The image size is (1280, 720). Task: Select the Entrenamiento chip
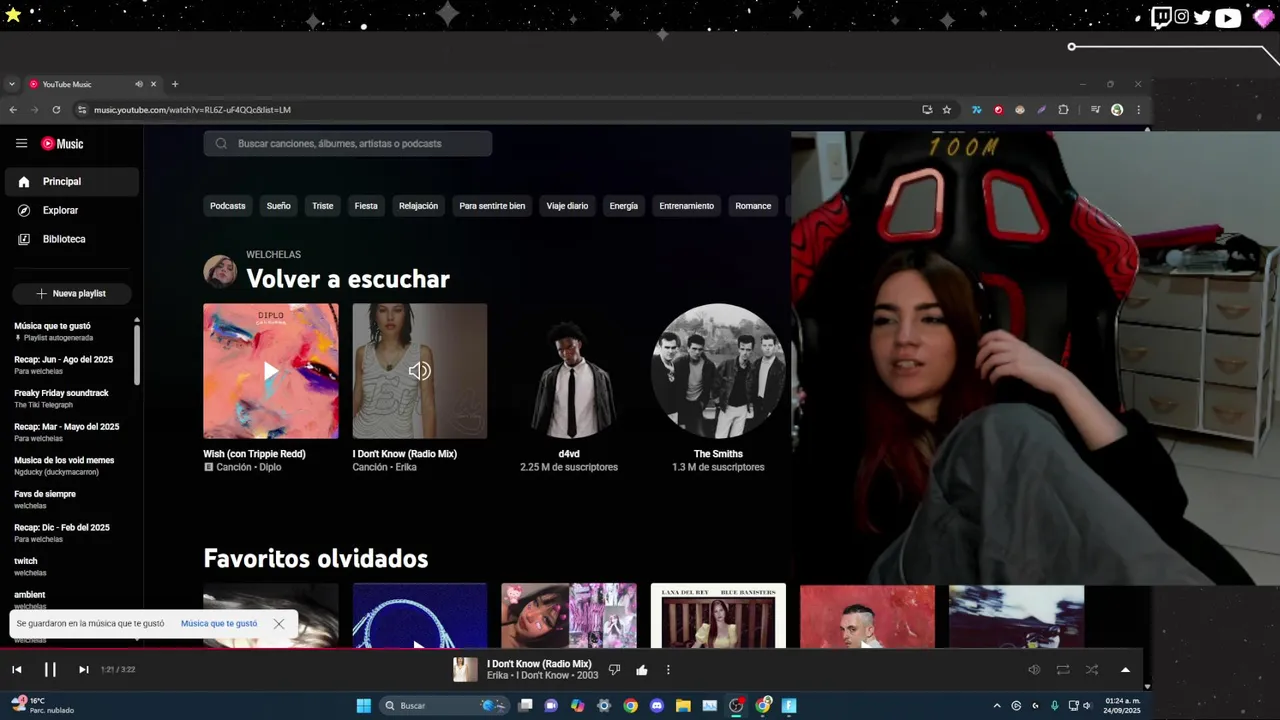point(686,206)
